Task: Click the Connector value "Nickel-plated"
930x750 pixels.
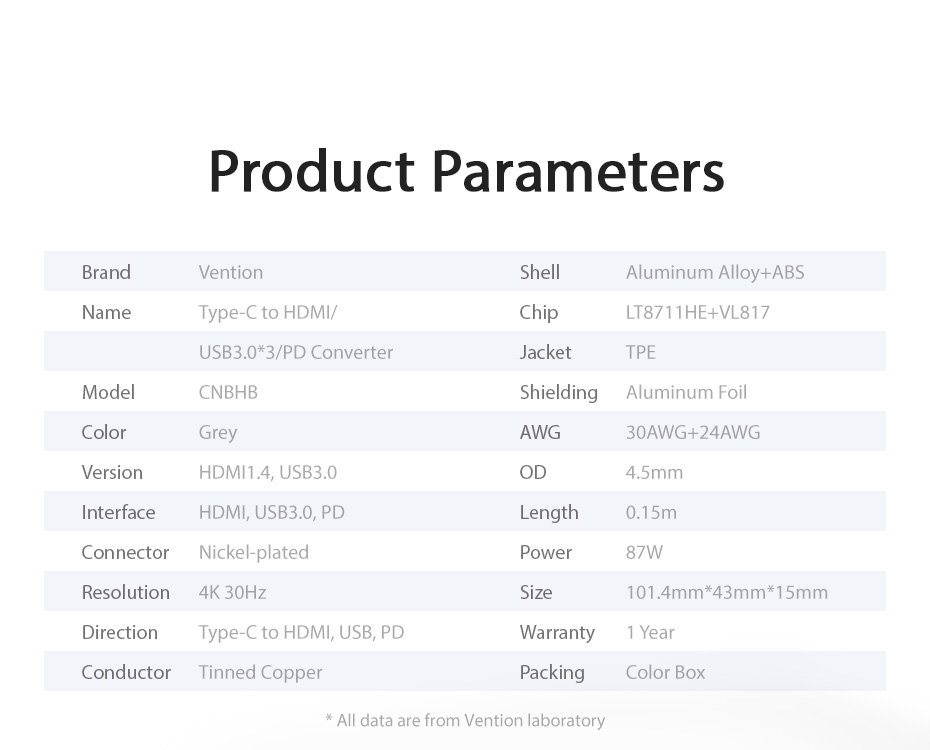Action: [x=254, y=552]
